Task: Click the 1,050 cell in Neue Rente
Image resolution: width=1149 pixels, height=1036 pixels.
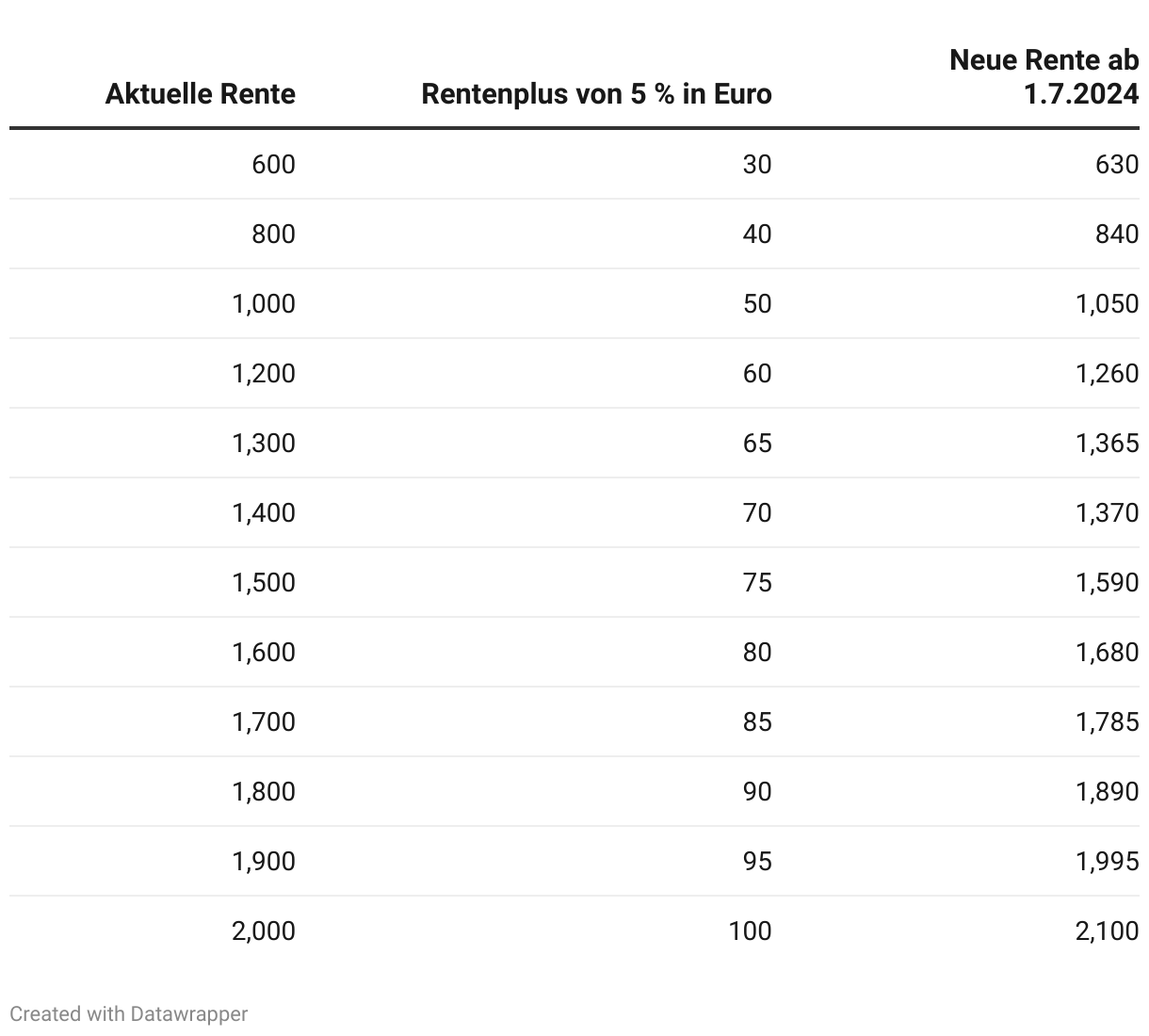Action: [x=1107, y=304]
